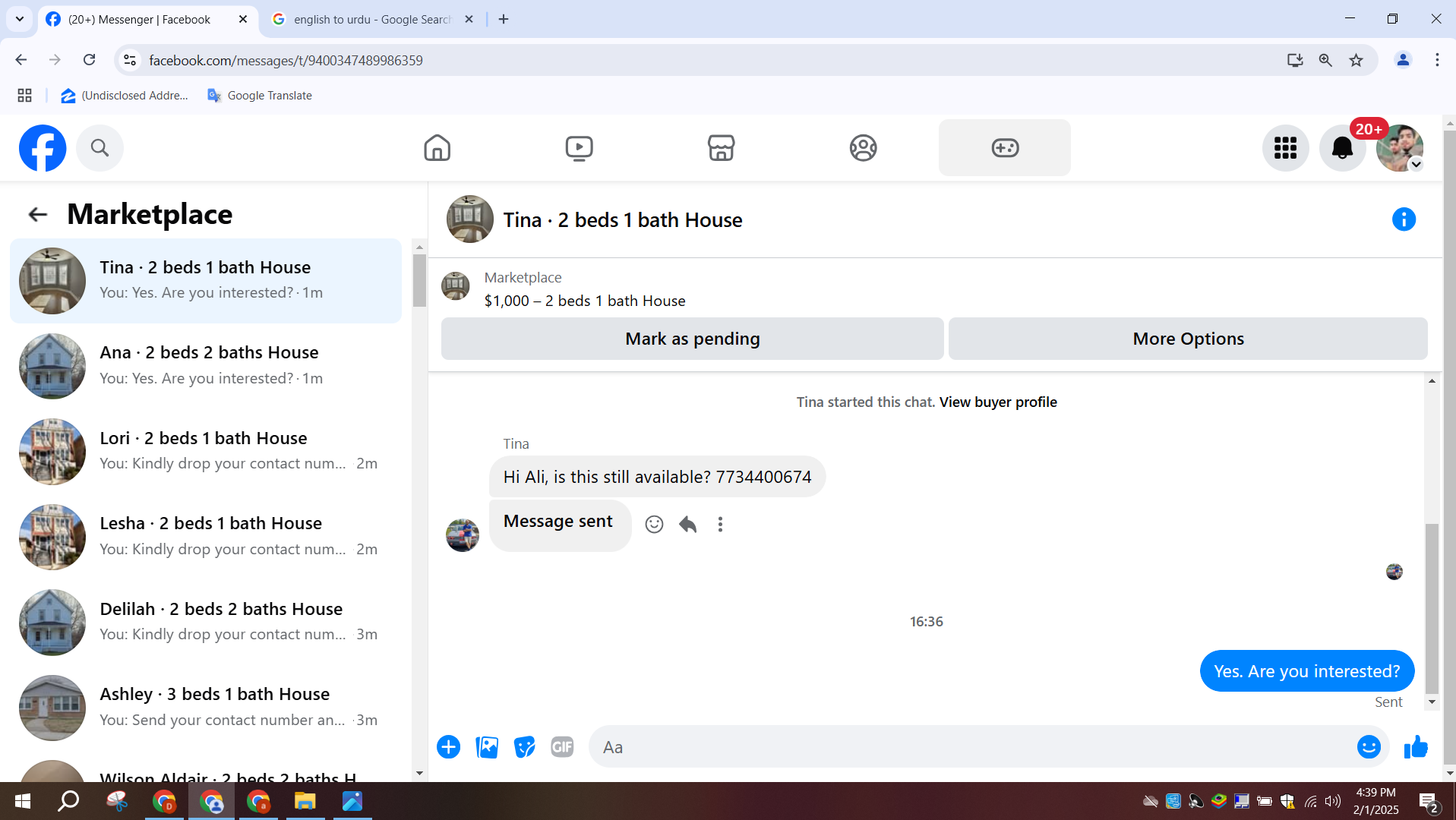Open the tab search dropdown arrow
Image resolution: width=1456 pixels, height=820 pixels.
click(20, 20)
